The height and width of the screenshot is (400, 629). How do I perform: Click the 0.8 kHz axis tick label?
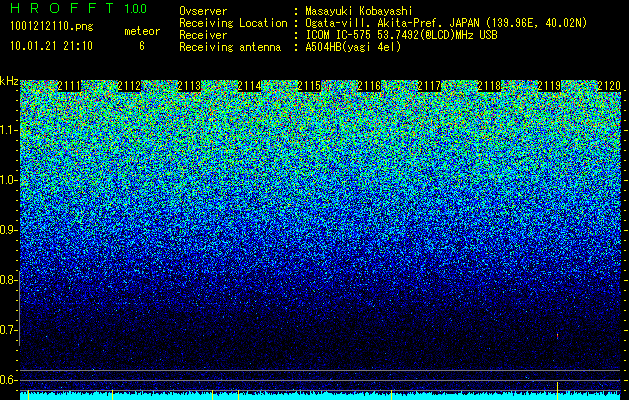[x=8, y=280]
